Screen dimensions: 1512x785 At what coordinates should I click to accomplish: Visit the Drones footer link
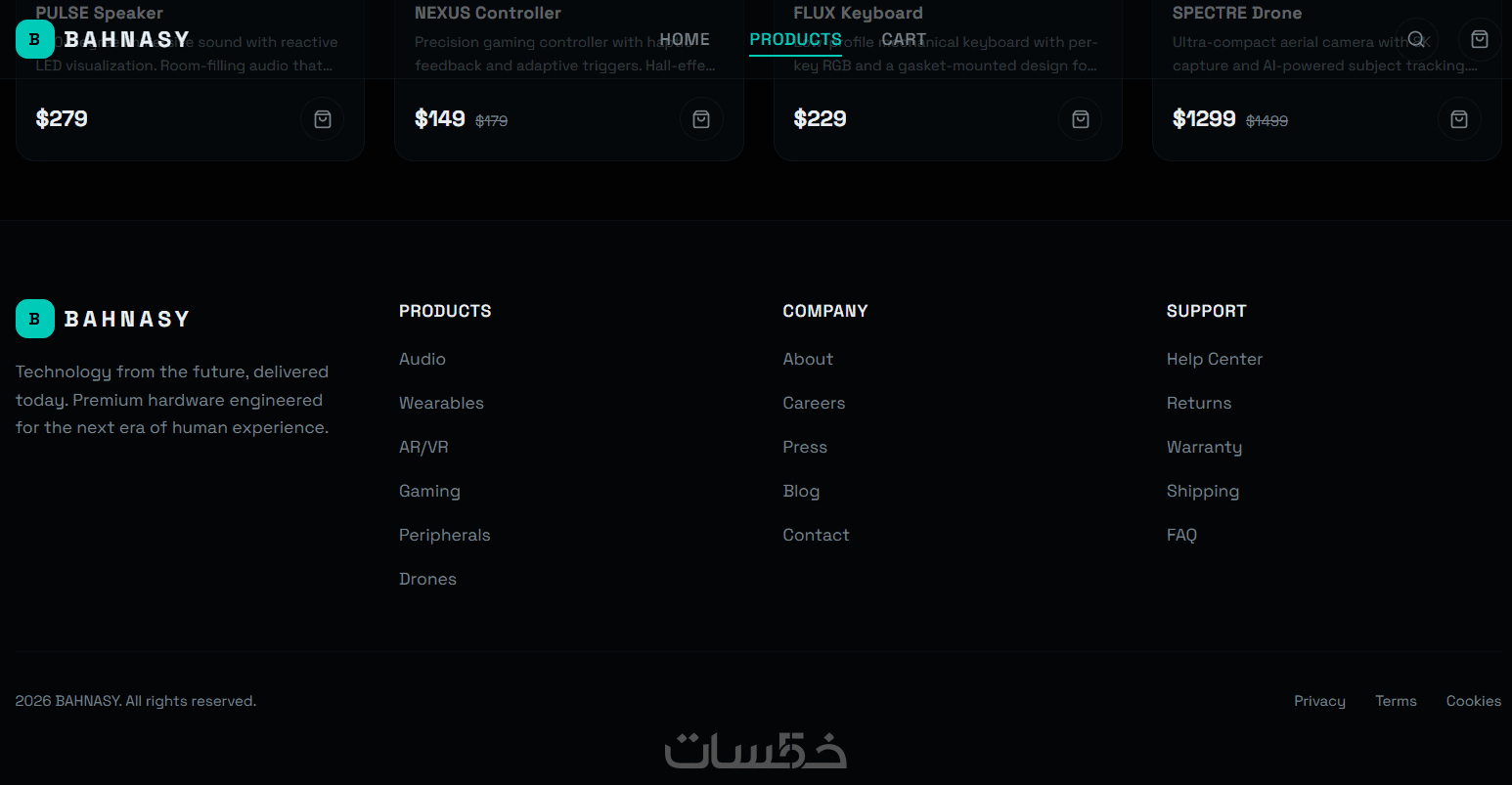tap(427, 579)
